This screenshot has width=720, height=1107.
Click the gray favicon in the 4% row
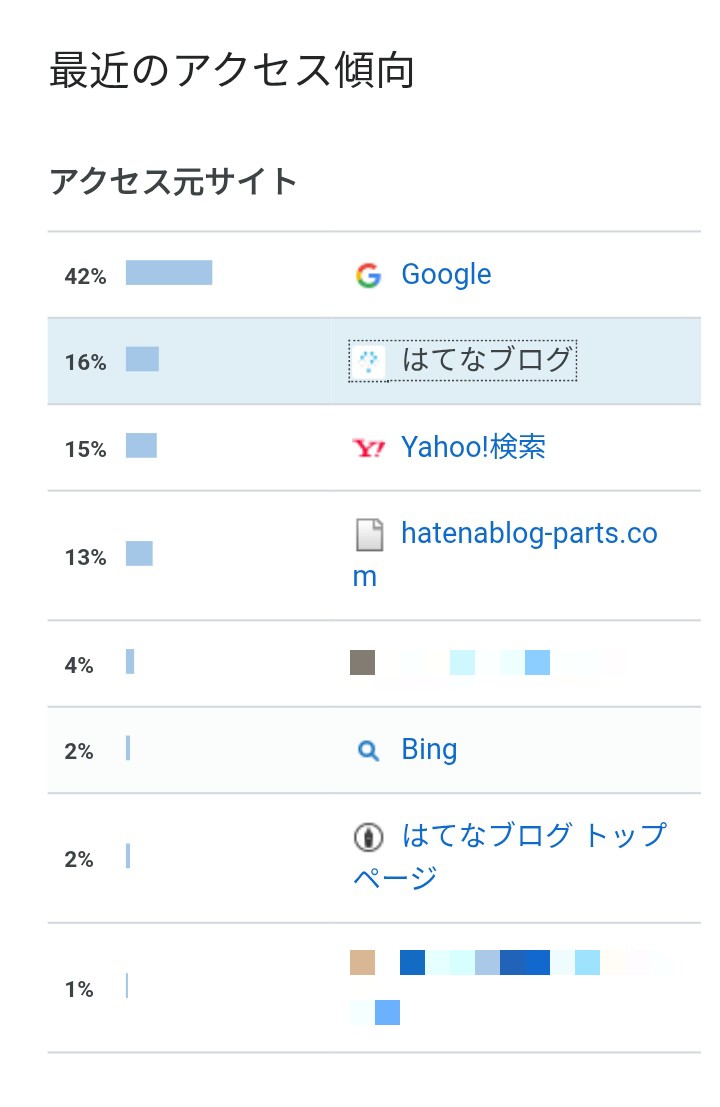(x=363, y=663)
